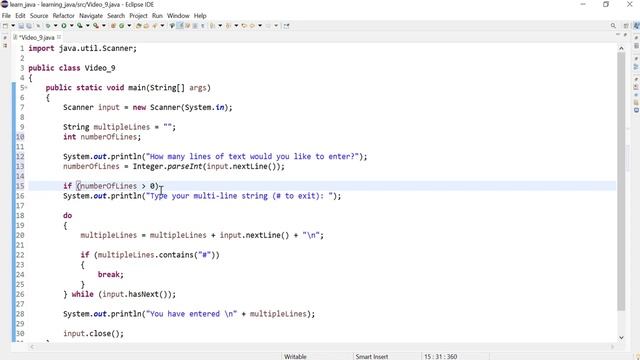Switch to the Java perspective icon
The image size is (640, 360).
(x=636, y=26)
